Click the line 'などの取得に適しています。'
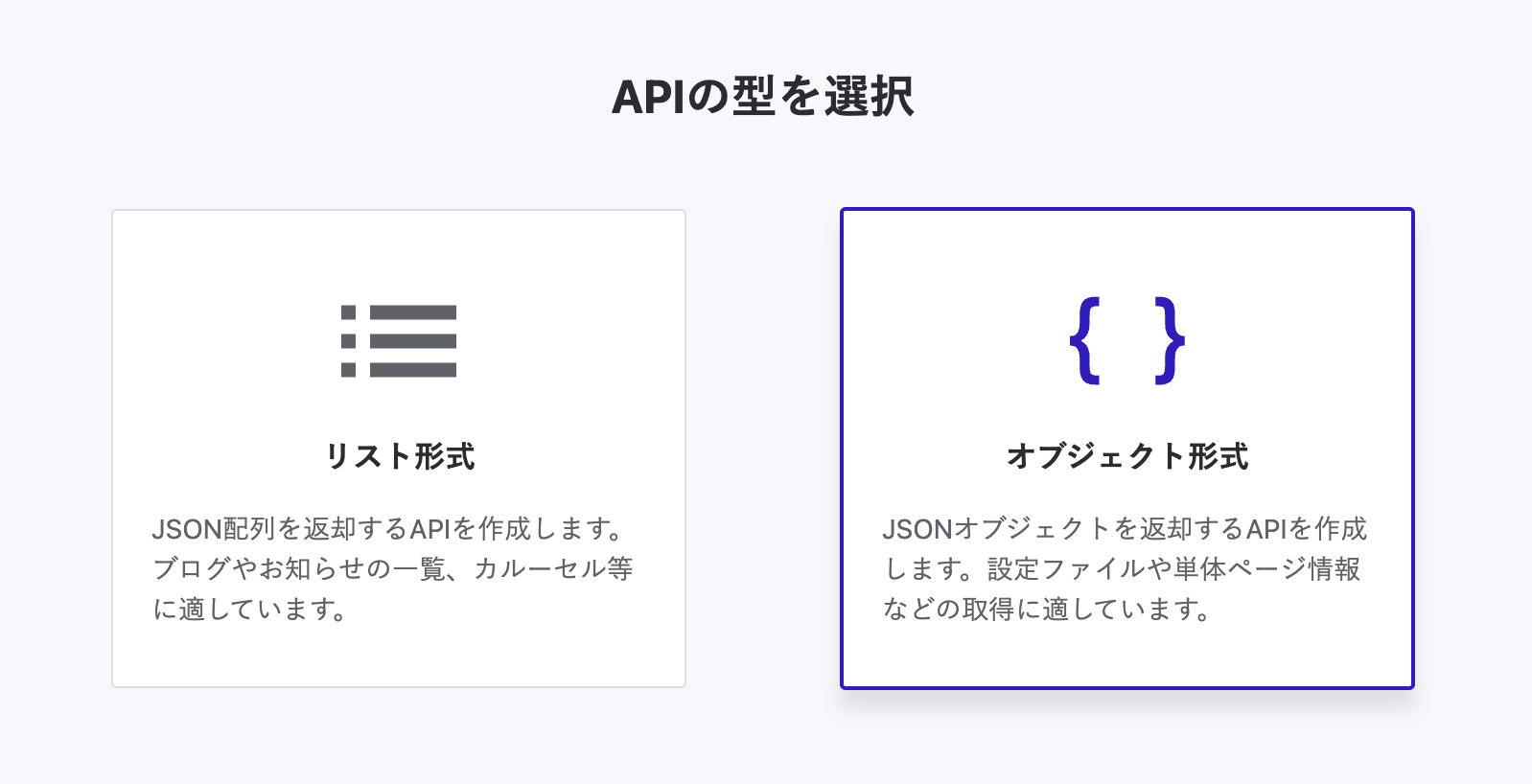Viewport: 1532px width, 784px height. tap(1048, 610)
